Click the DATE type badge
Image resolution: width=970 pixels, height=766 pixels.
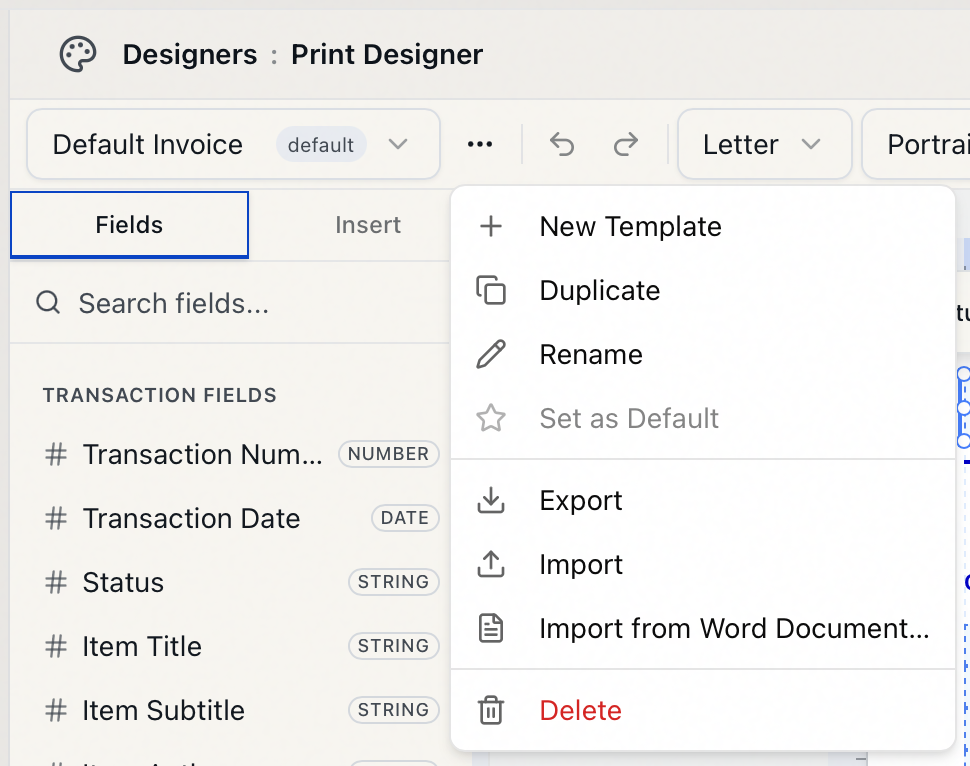tap(405, 518)
